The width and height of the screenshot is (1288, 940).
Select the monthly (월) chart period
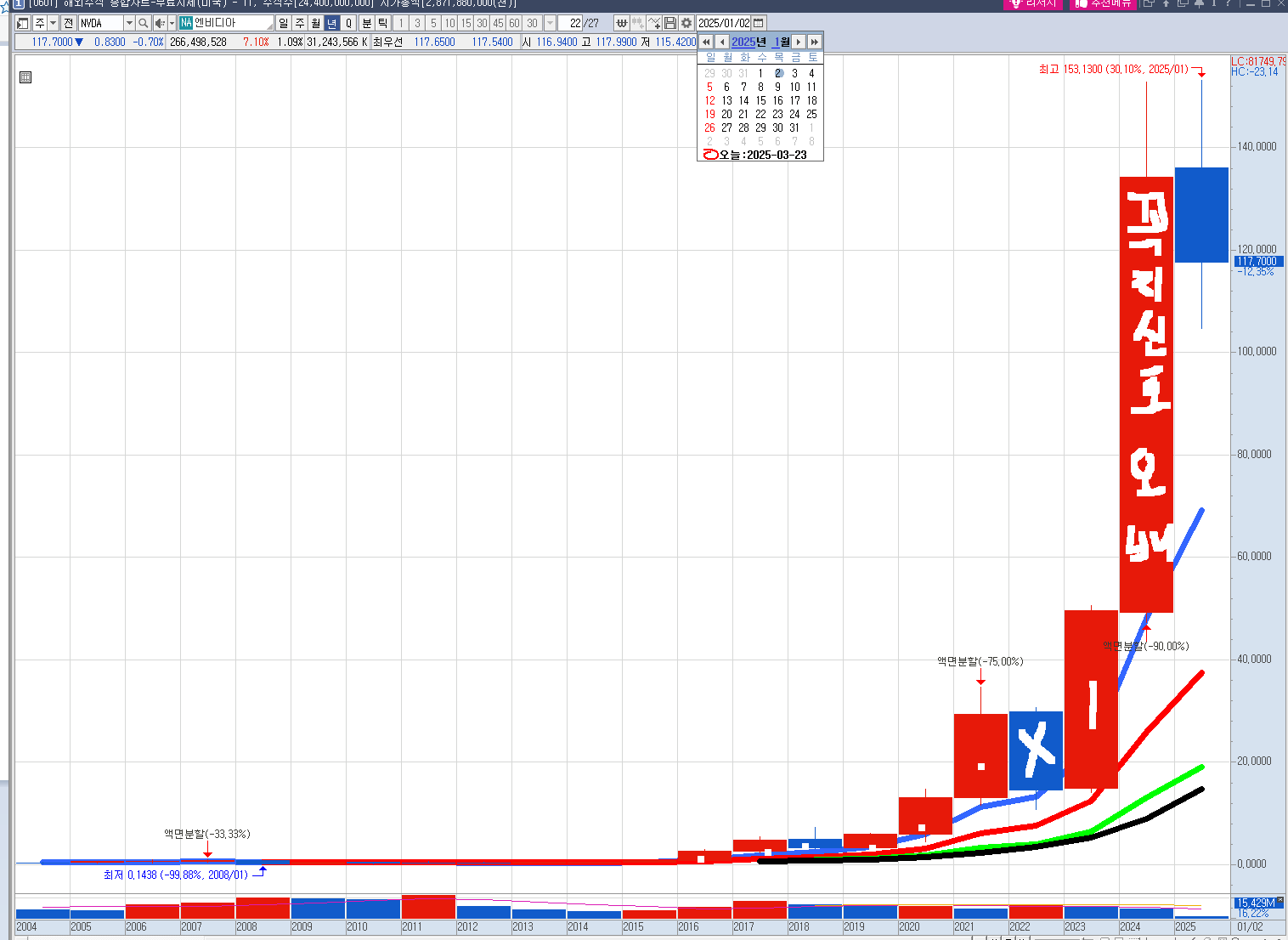[x=315, y=23]
